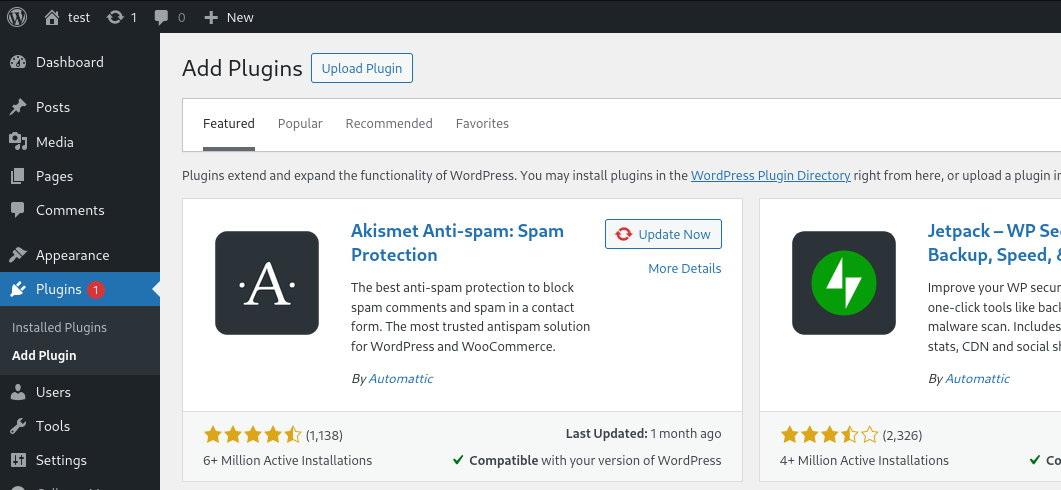
Task: Click the Jetpack plugin icon thumbnail
Action: [844, 283]
